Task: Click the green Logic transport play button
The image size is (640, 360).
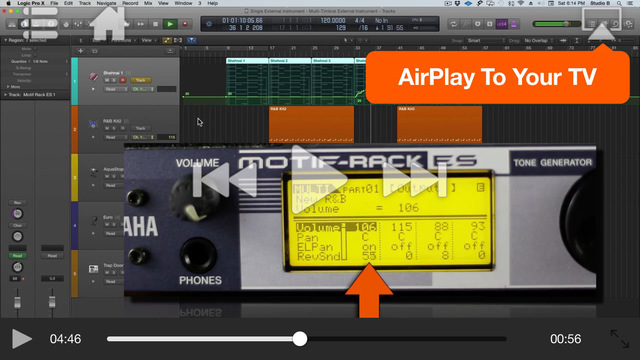Action: click(x=170, y=24)
